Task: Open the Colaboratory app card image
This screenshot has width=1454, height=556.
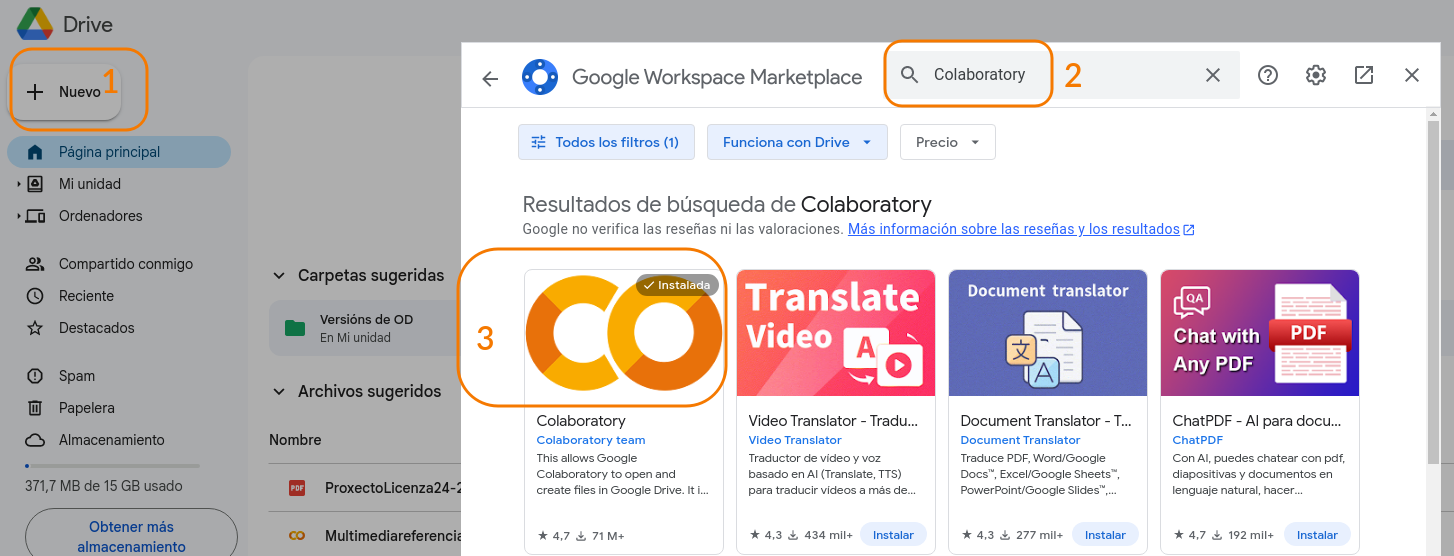Action: [624, 333]
